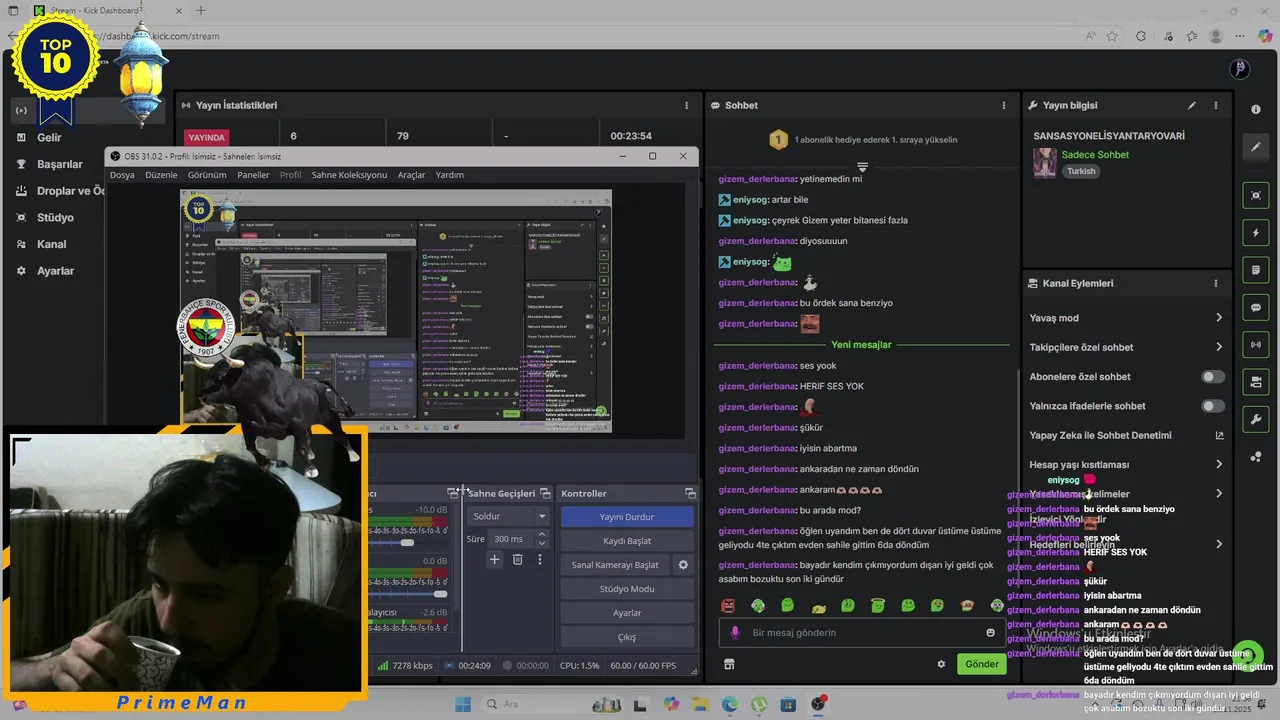
Task: Toggle Abonelere özel sohbet switch
Action: 1213,377
